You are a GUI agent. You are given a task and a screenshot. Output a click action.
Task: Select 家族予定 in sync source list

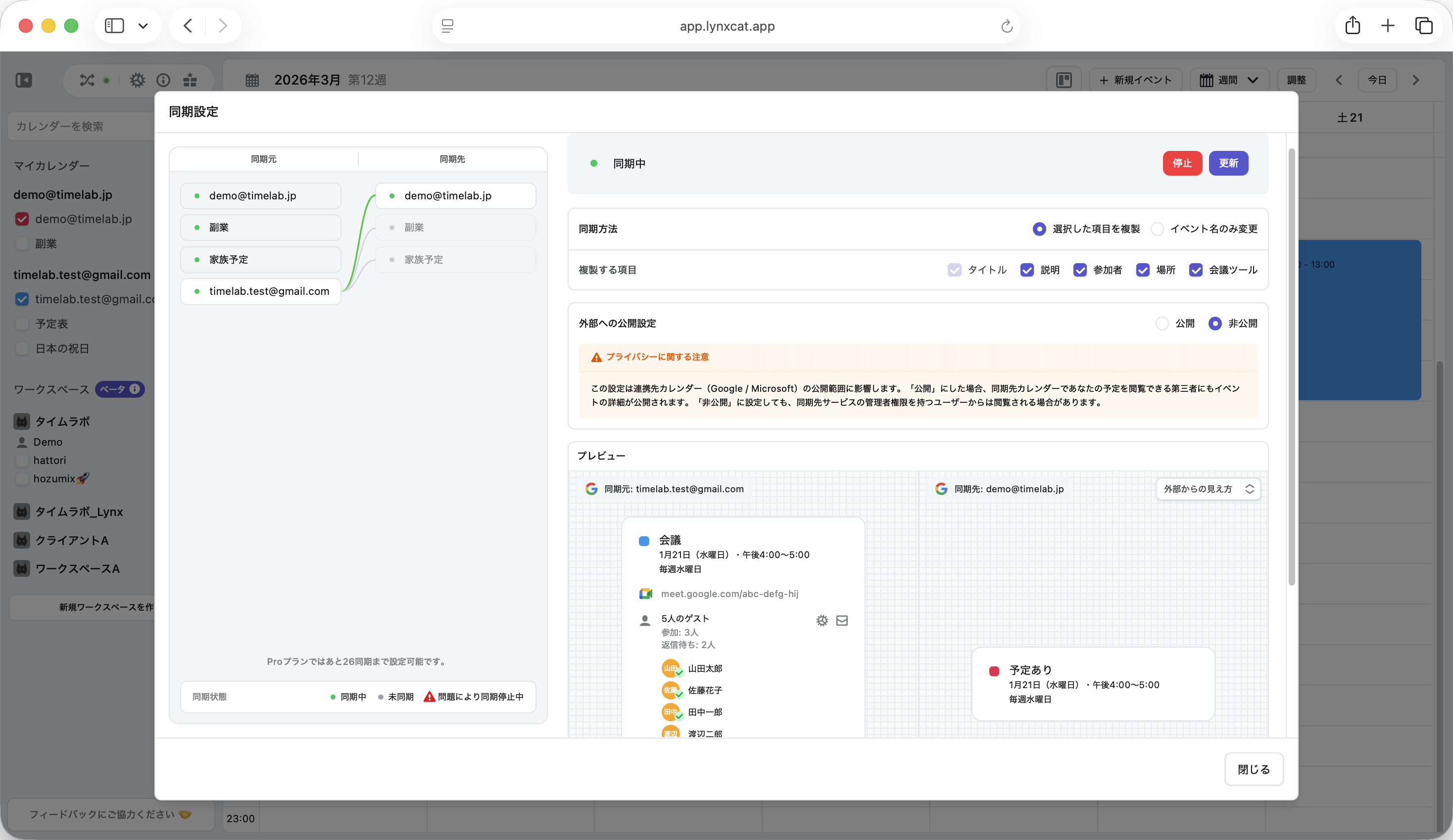click(261, 259)
